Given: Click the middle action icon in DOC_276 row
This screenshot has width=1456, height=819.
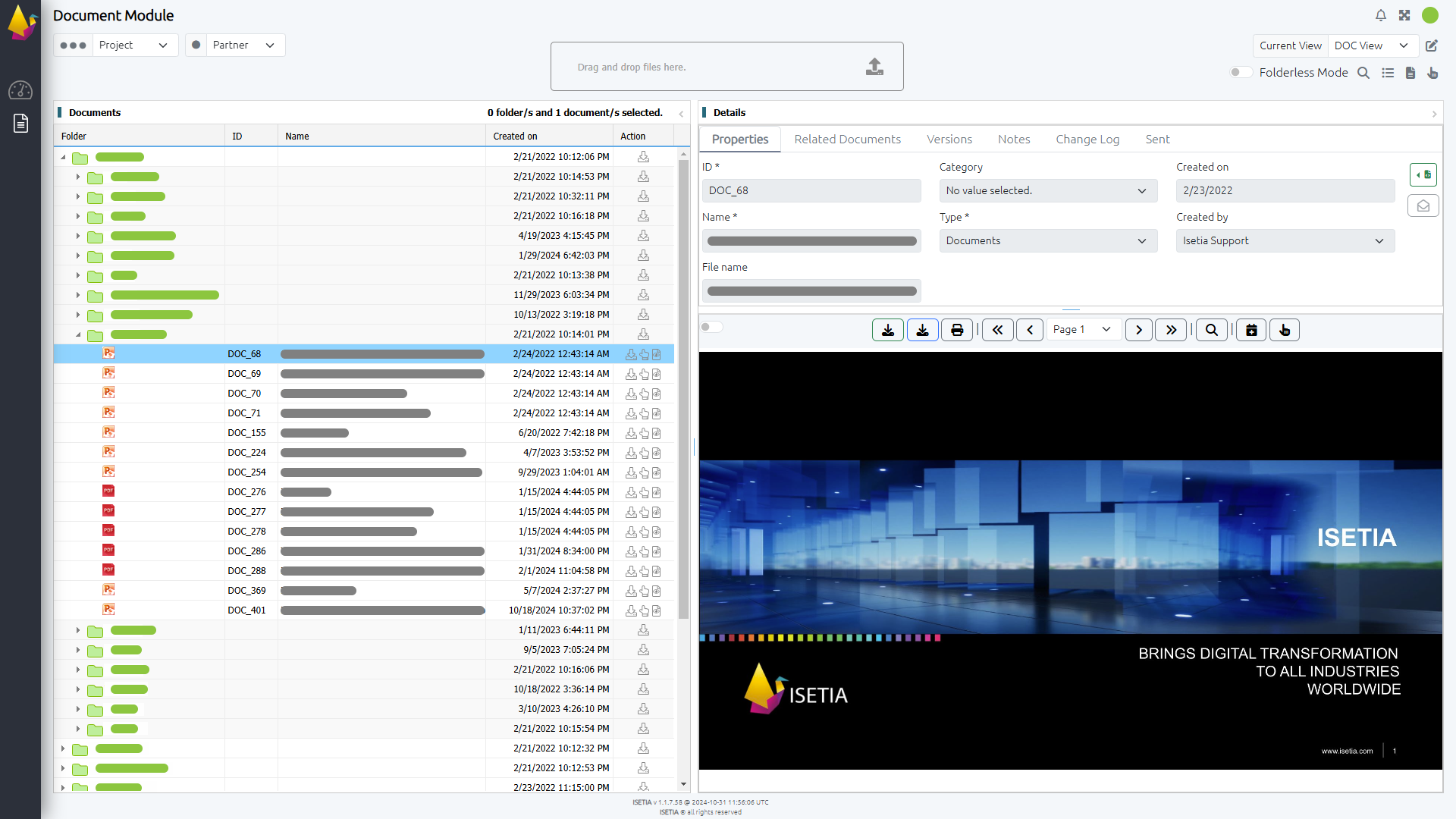Looking at the screenshot, I should coord(644,492).
